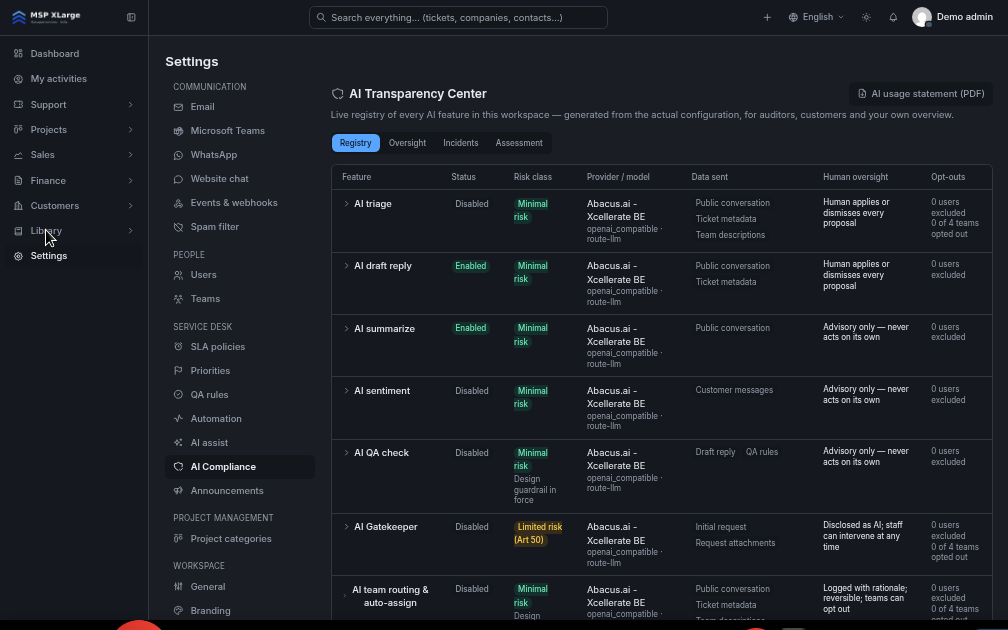Expand the AI draft reply row

(346, 266)
